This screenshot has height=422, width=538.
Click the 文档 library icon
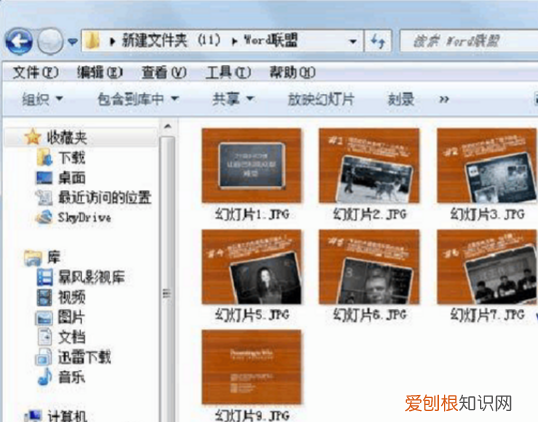pyautogui.click(x=45, y=337)
